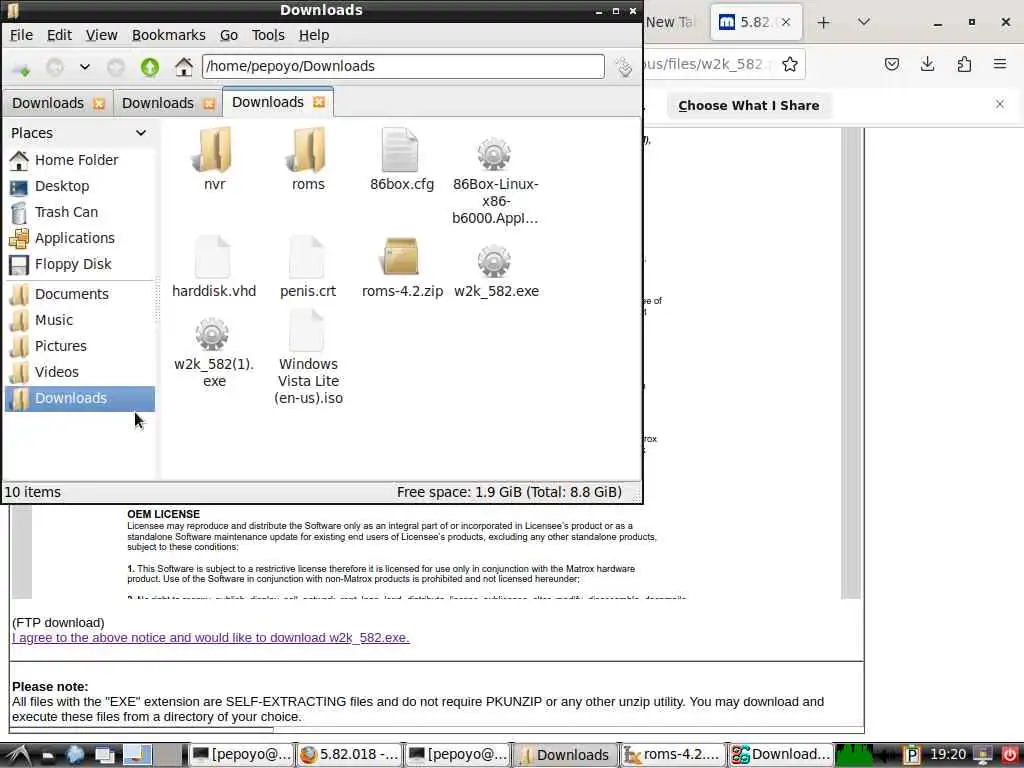
Task: Open the Go menu
Action: point(229,35)
